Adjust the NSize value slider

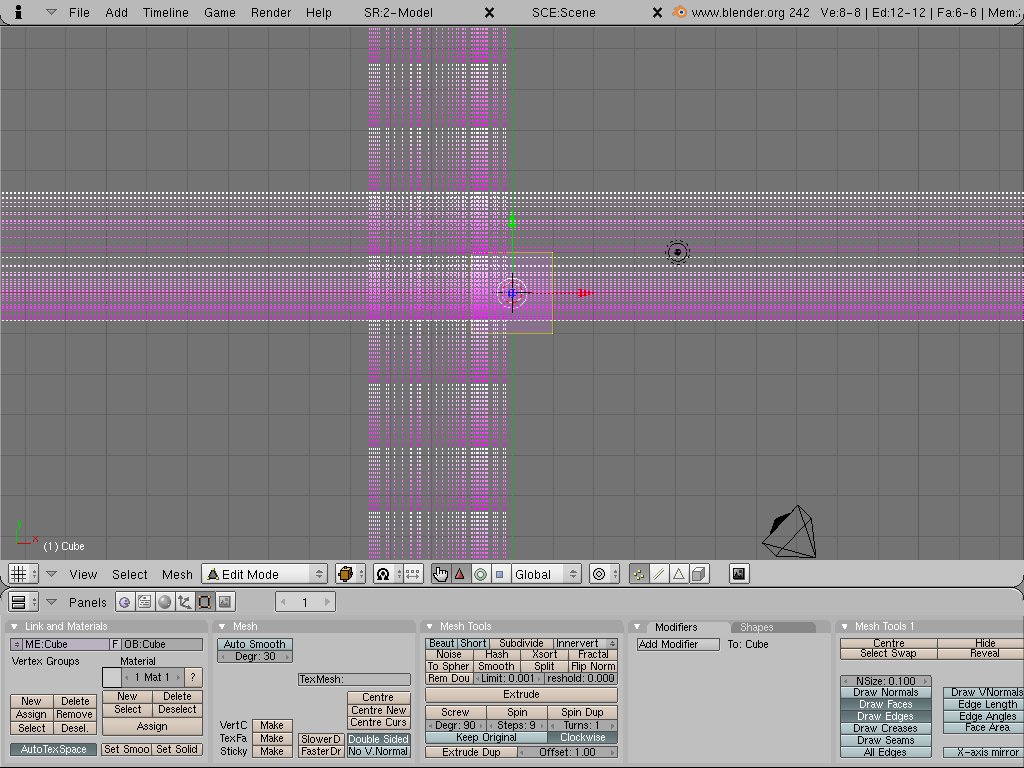pyautogui.click(x=885, y=681)
